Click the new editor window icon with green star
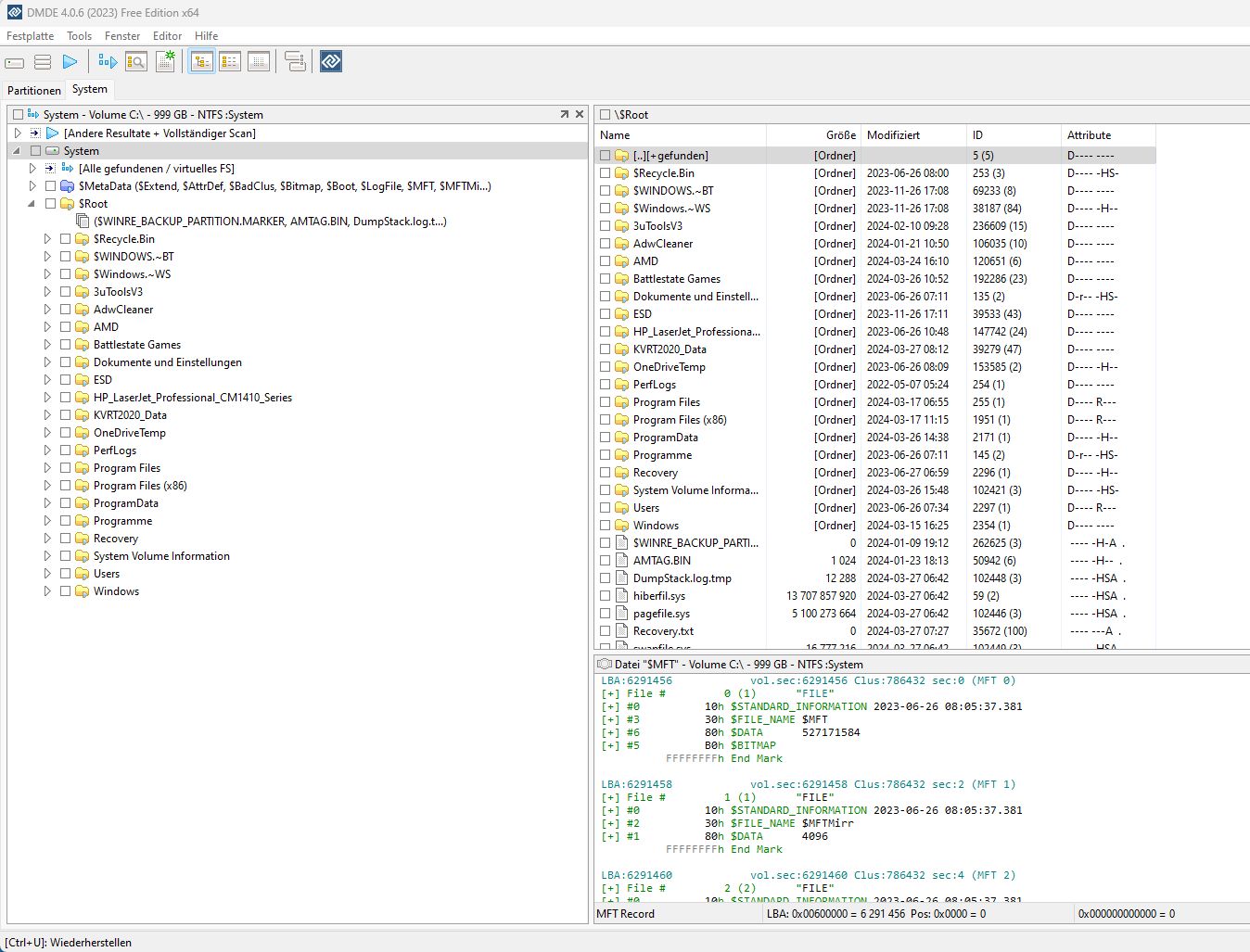Image resolution: width=1250 pixels, height=952 pixels. pyautogui.click(x=165, y=62)
